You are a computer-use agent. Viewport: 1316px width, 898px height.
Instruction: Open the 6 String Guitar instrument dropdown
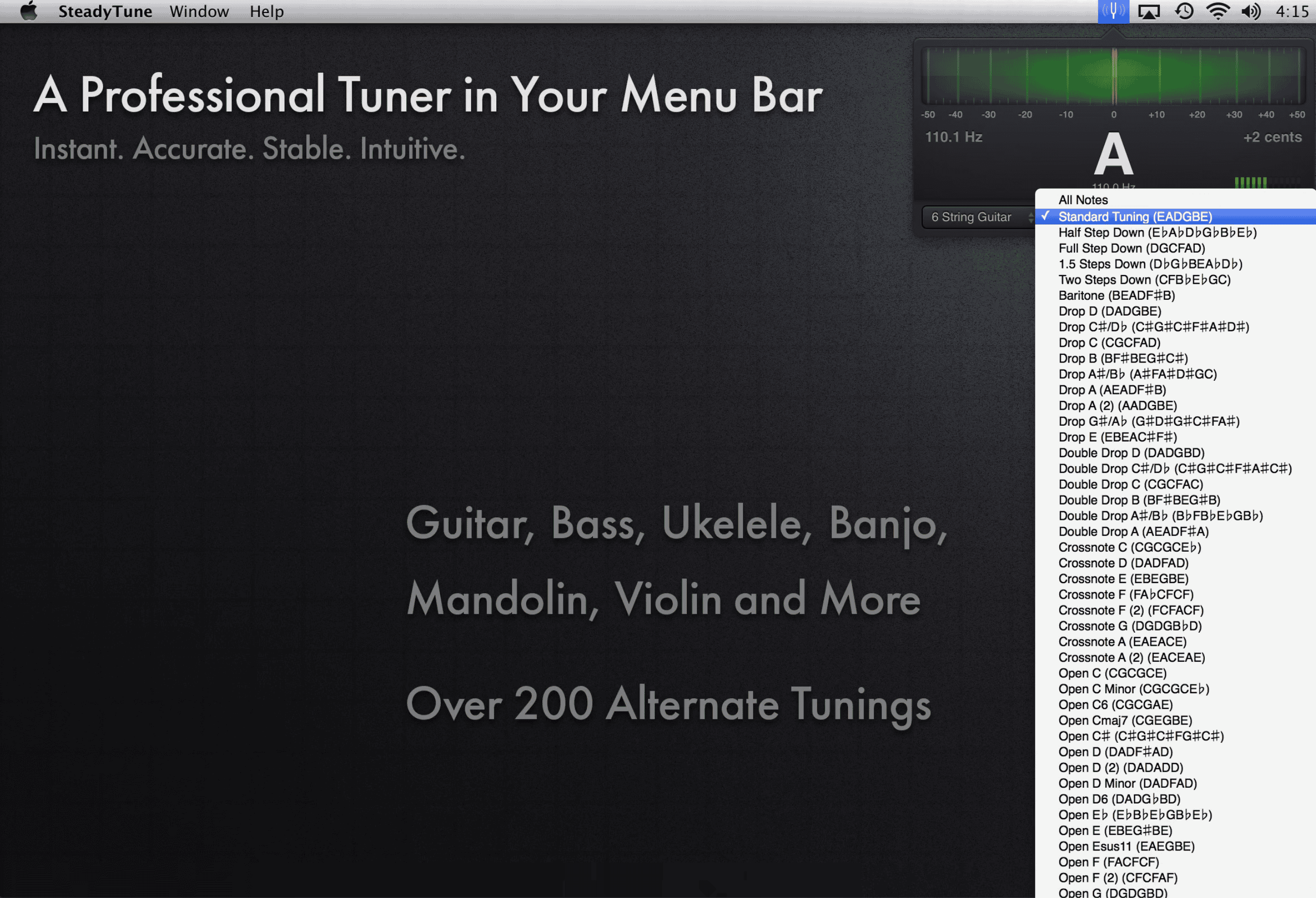click(978, 217)
